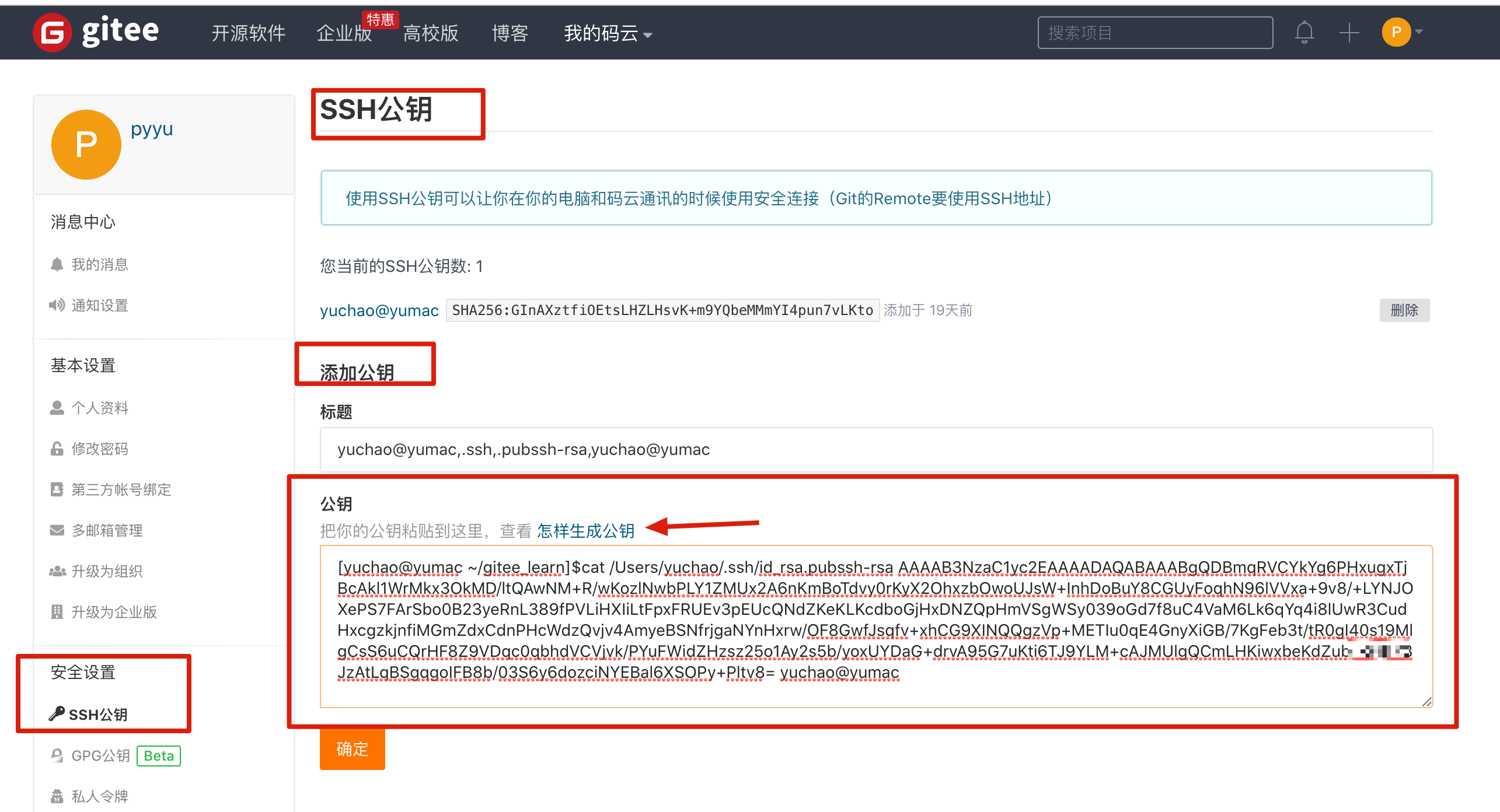Open the user avatar P in navbar
Screen dimensions: 1500x812
click(x=1396, y=32)
